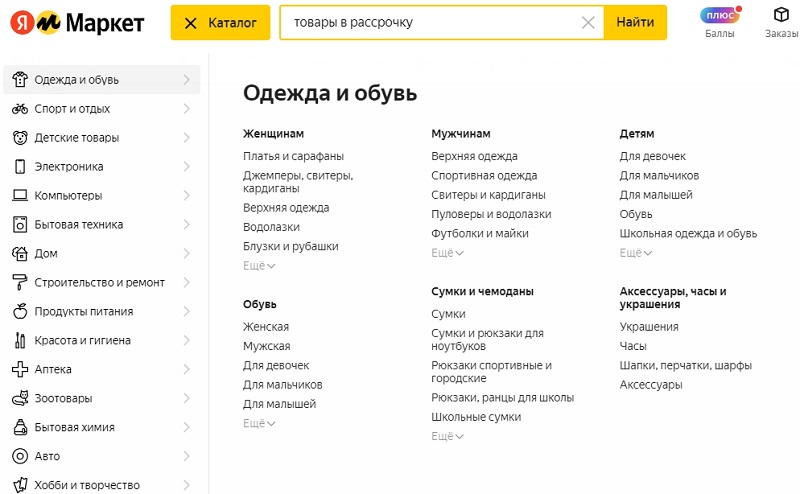The height and width of the screenshot is (494, 800).
Task: Clear the search field with the X
Action: click(x=588, y=22)
